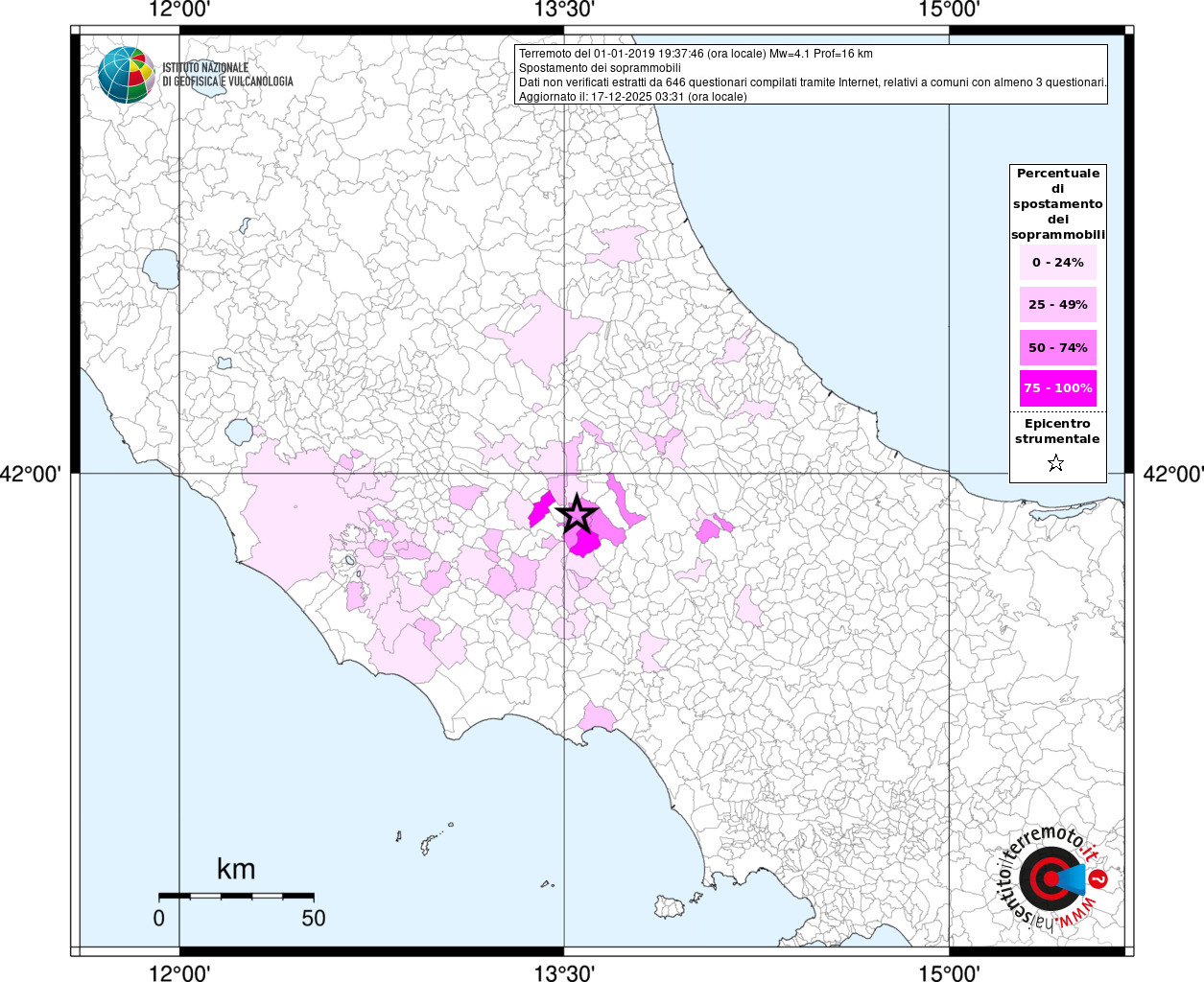Select the 75 - 100% legend swatch
Screen dimensions: 1204x982
(1057, 388)
